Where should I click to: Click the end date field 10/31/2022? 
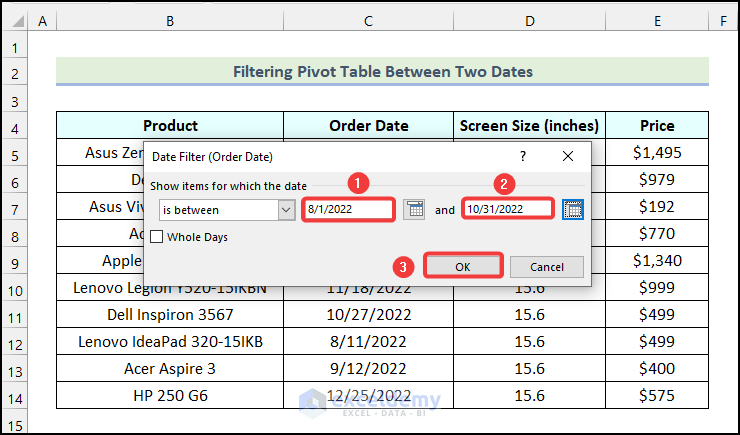coord(507,210)
